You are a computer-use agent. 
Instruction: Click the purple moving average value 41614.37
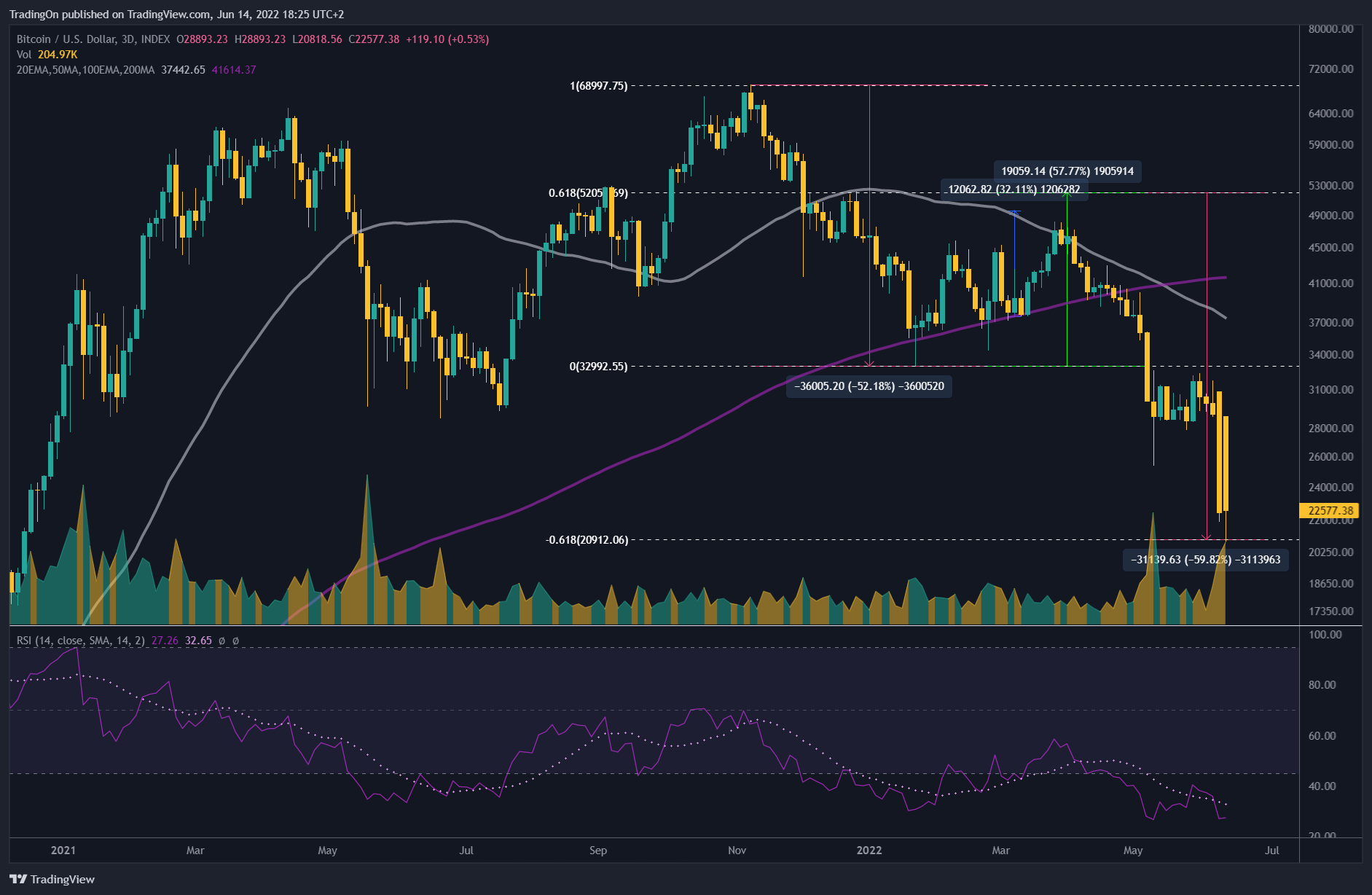234,70
